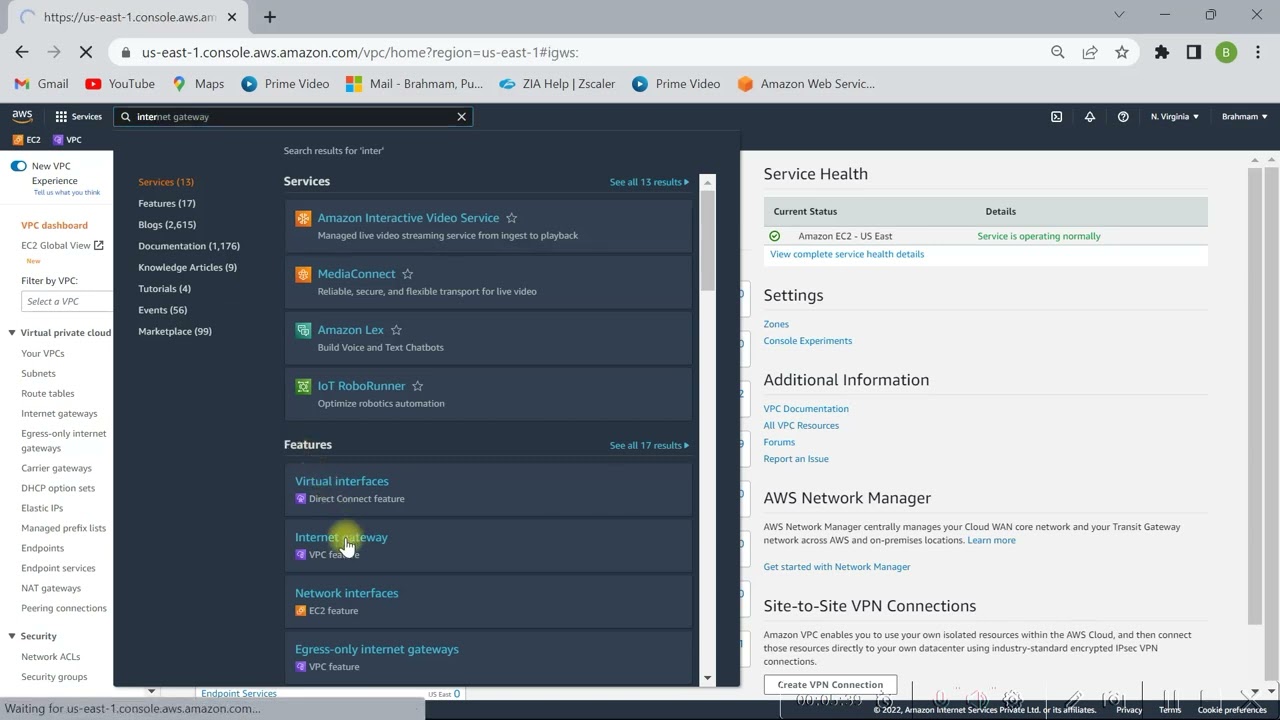Click Amazon Interactive Video Service icon
The height and width of the screenshot is (720, 1280).
303,218
